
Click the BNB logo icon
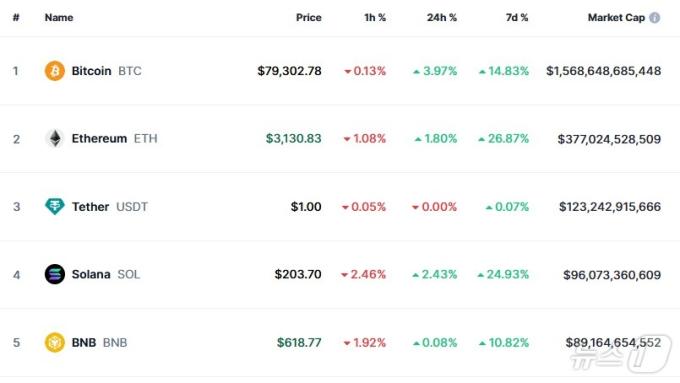point(55,342)
